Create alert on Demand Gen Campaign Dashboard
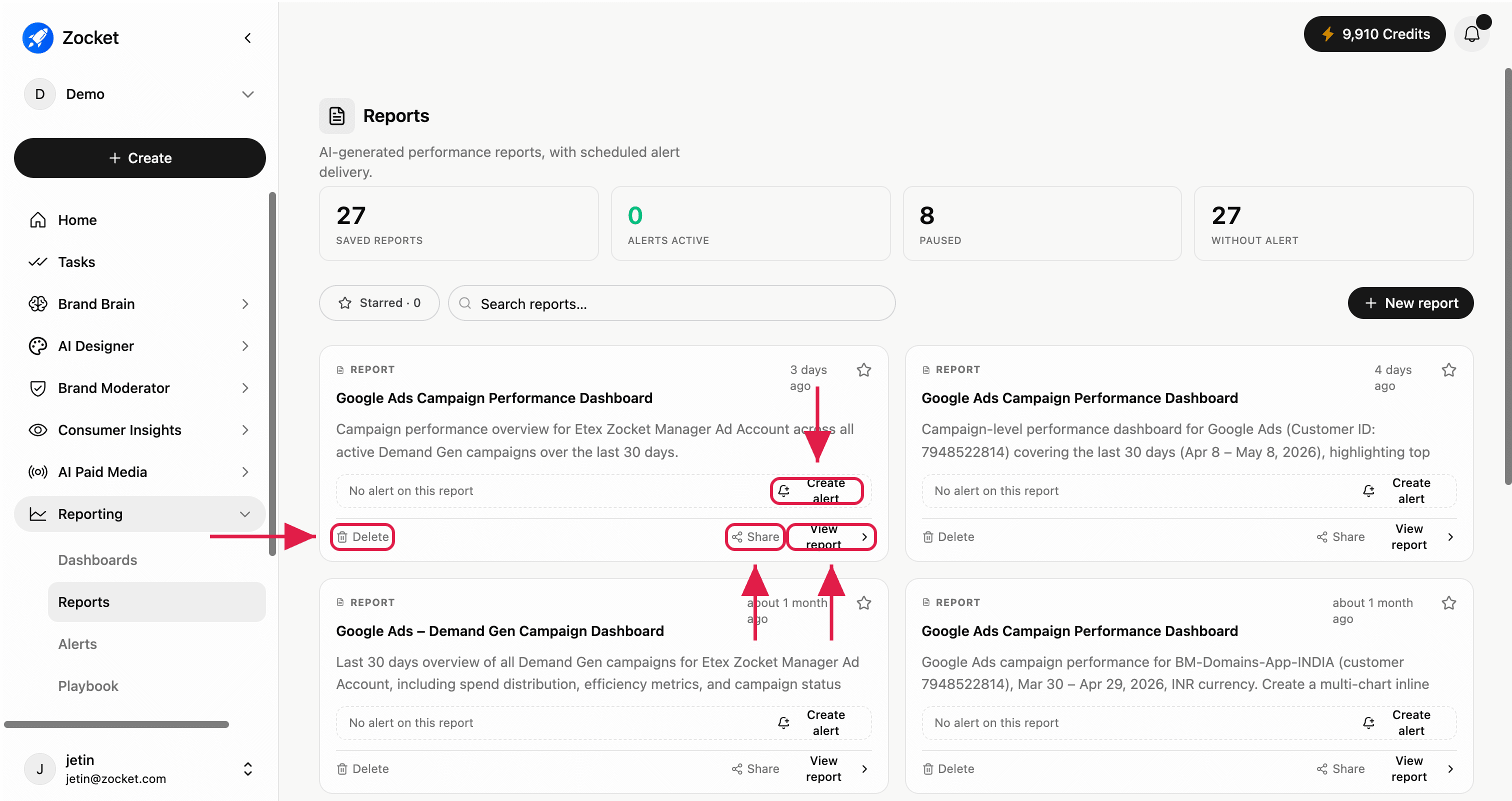Viewport: 1512px width, 801px height. 816,722
